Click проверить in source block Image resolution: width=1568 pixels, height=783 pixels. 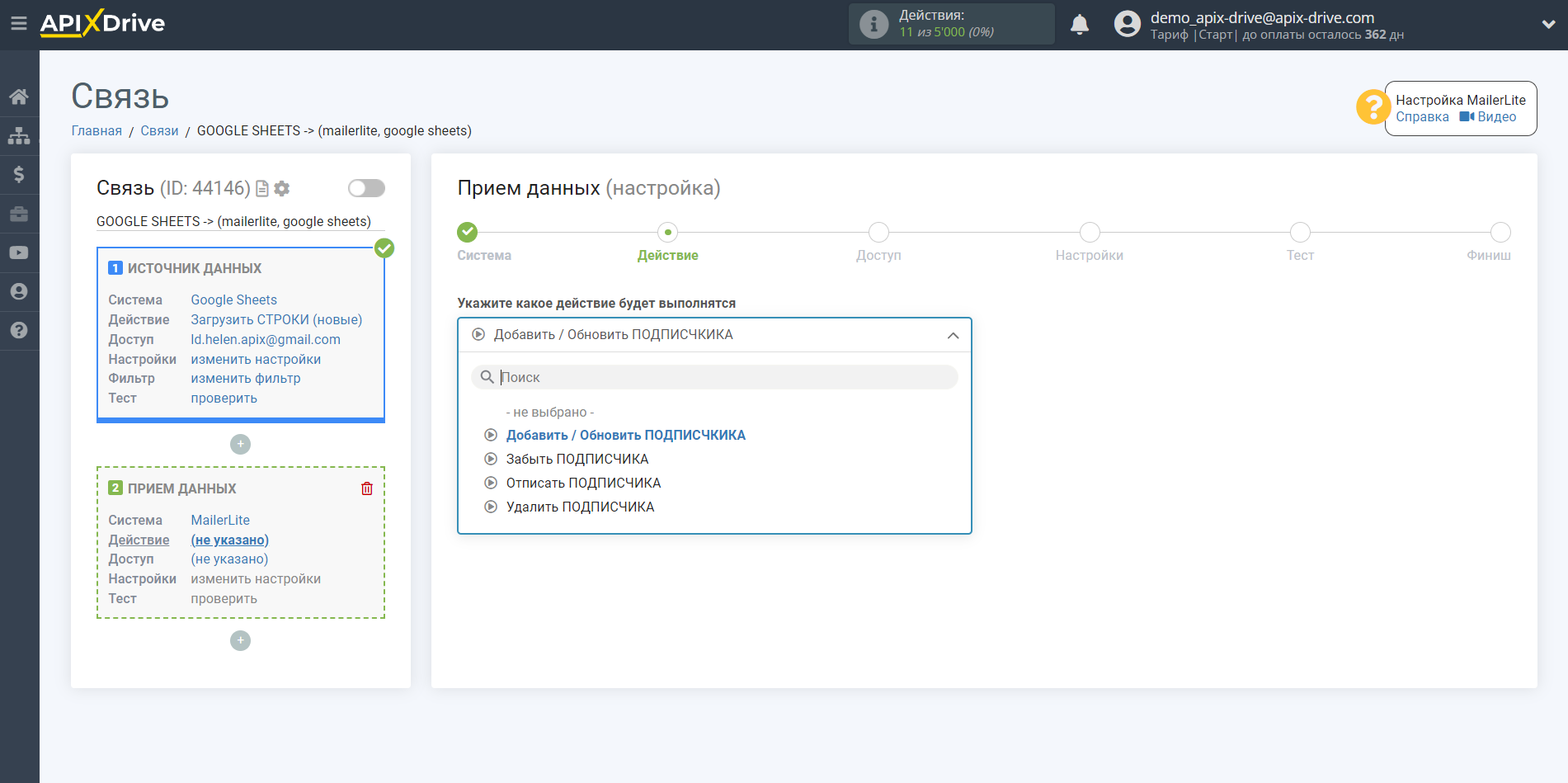coord(224,399)
